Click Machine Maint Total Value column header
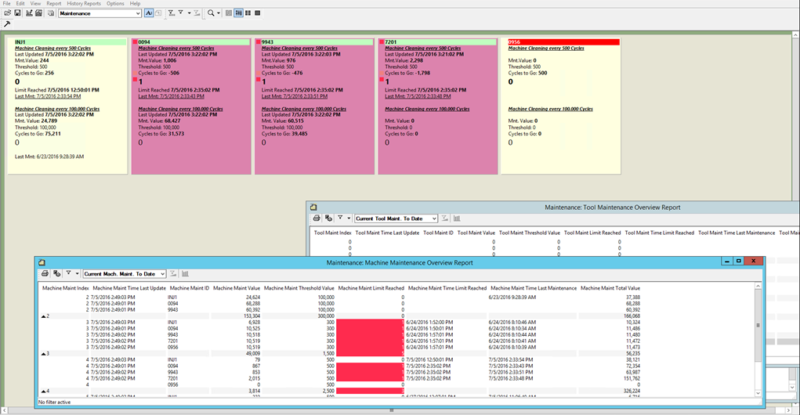This screenshot has height=415, width=800. coord(610,288)
